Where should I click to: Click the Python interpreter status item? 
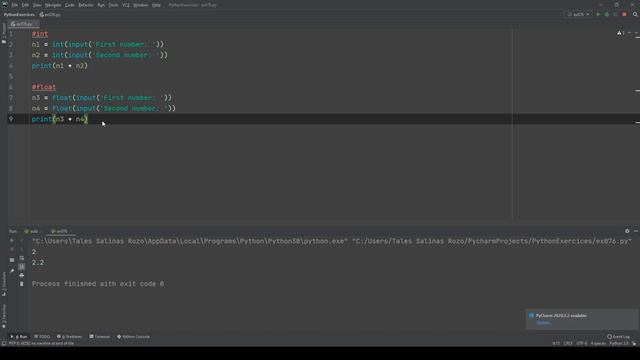(619, 343)
